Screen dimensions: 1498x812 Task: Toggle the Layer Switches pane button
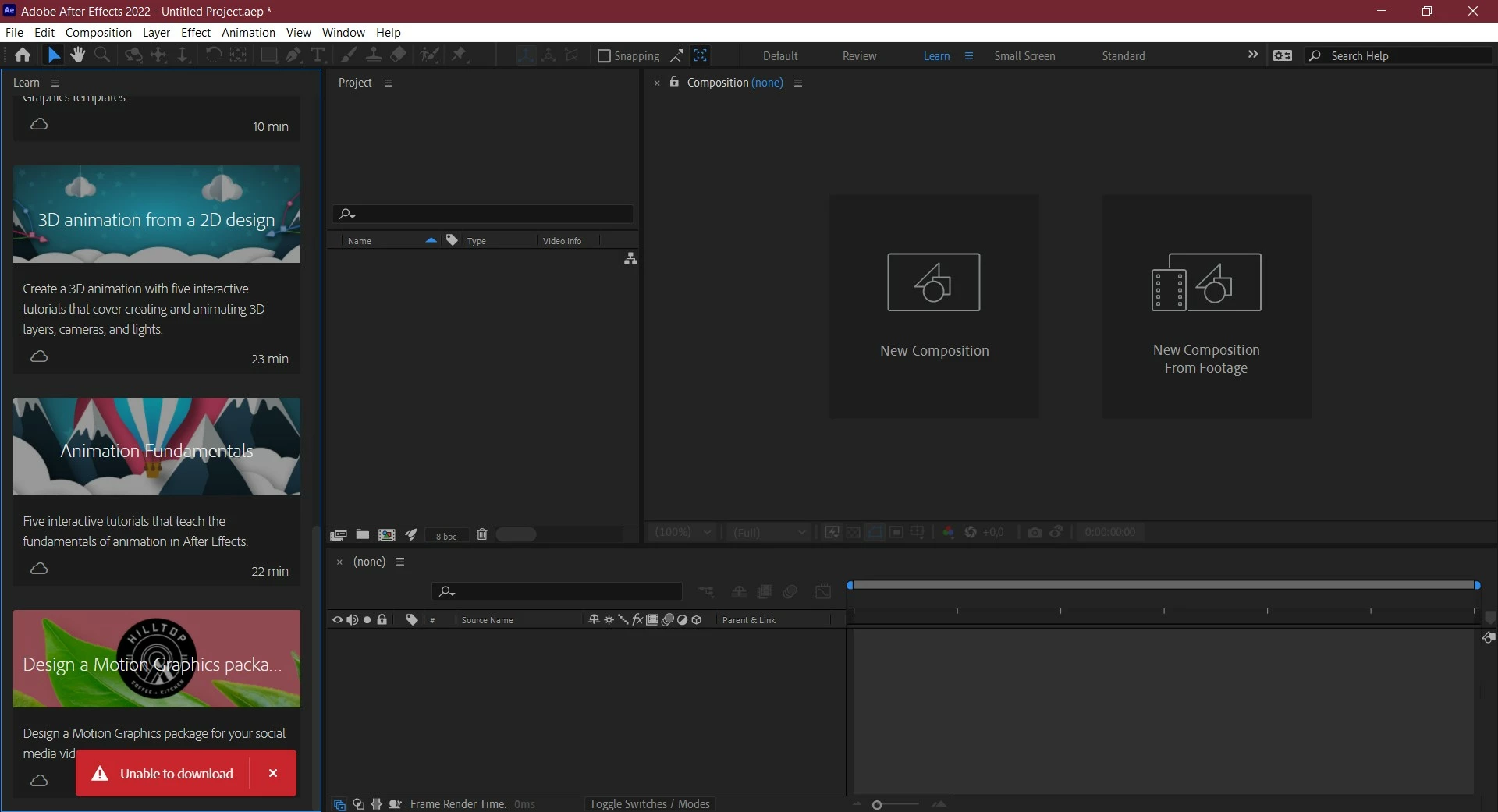point(339,804)
